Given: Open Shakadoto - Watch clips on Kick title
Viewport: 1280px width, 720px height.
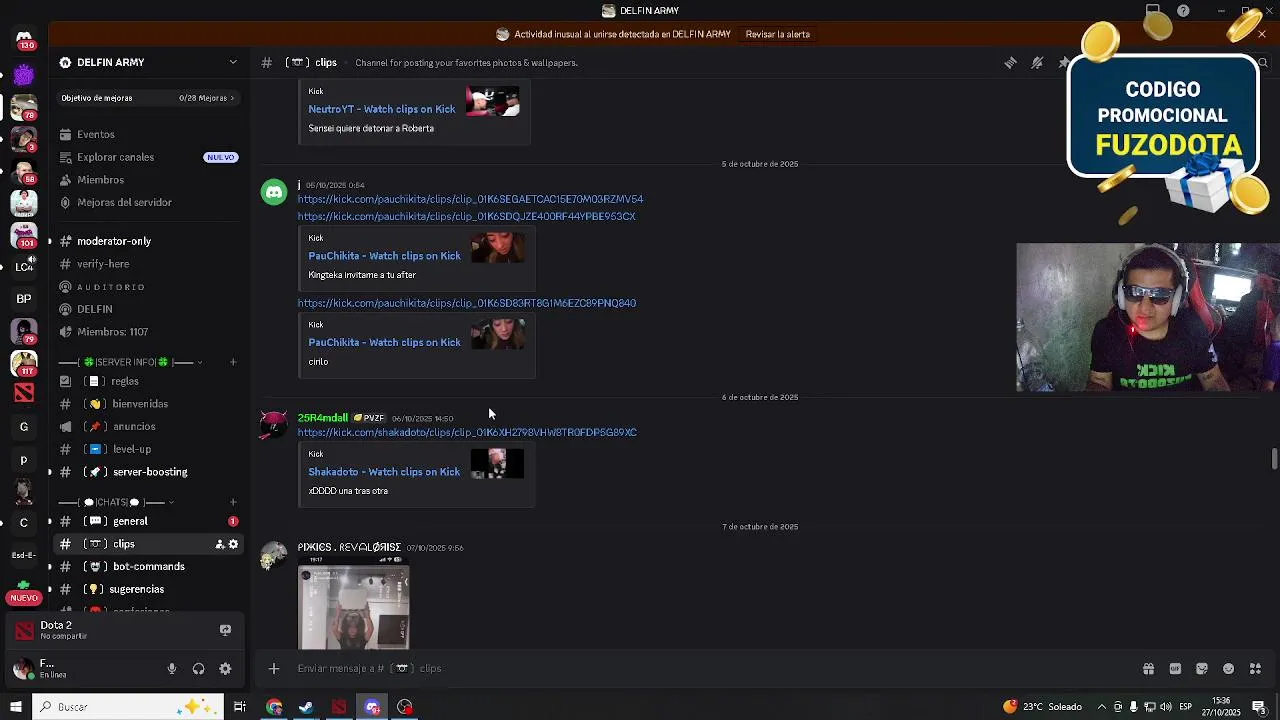Looking at the screenshot, I should pyautogui.click(x=384, y=472).
